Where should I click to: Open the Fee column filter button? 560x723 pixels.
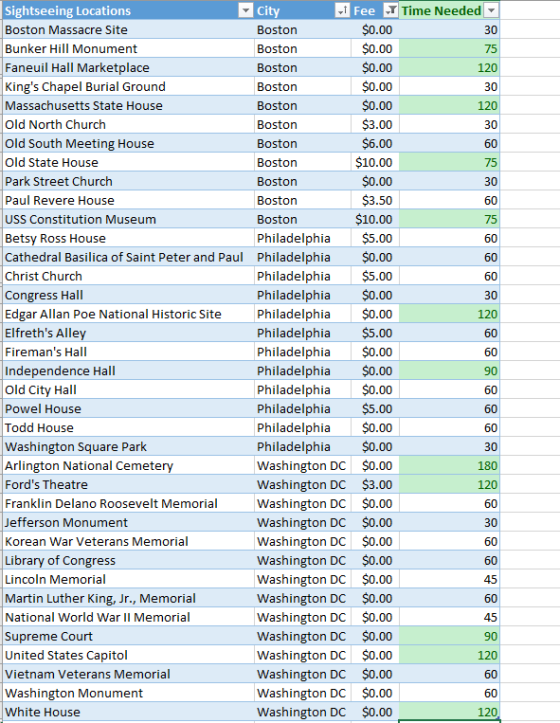pos(391,11)
